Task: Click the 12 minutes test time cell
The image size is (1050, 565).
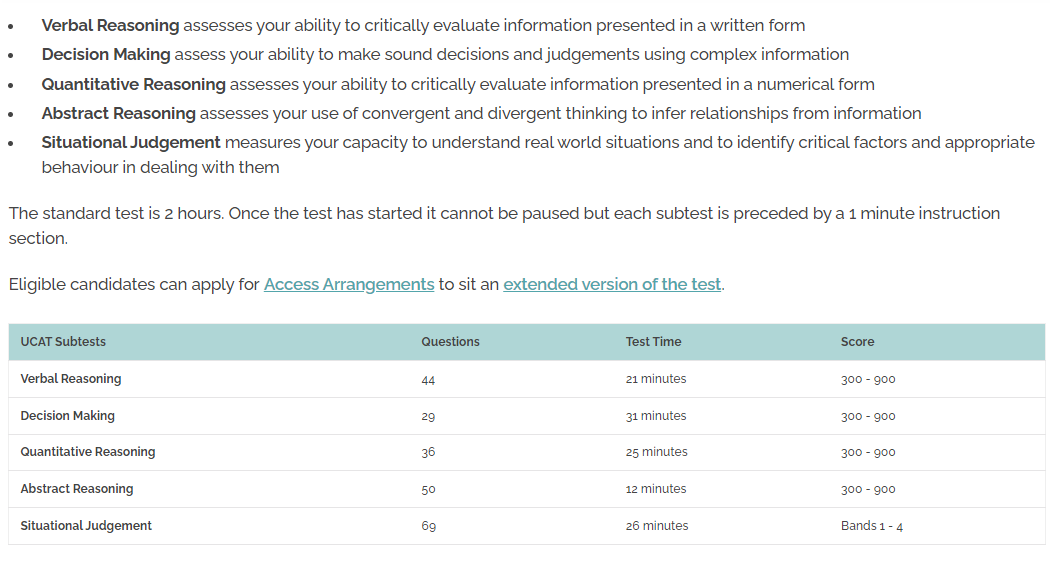Action: (x=656, y=489)
